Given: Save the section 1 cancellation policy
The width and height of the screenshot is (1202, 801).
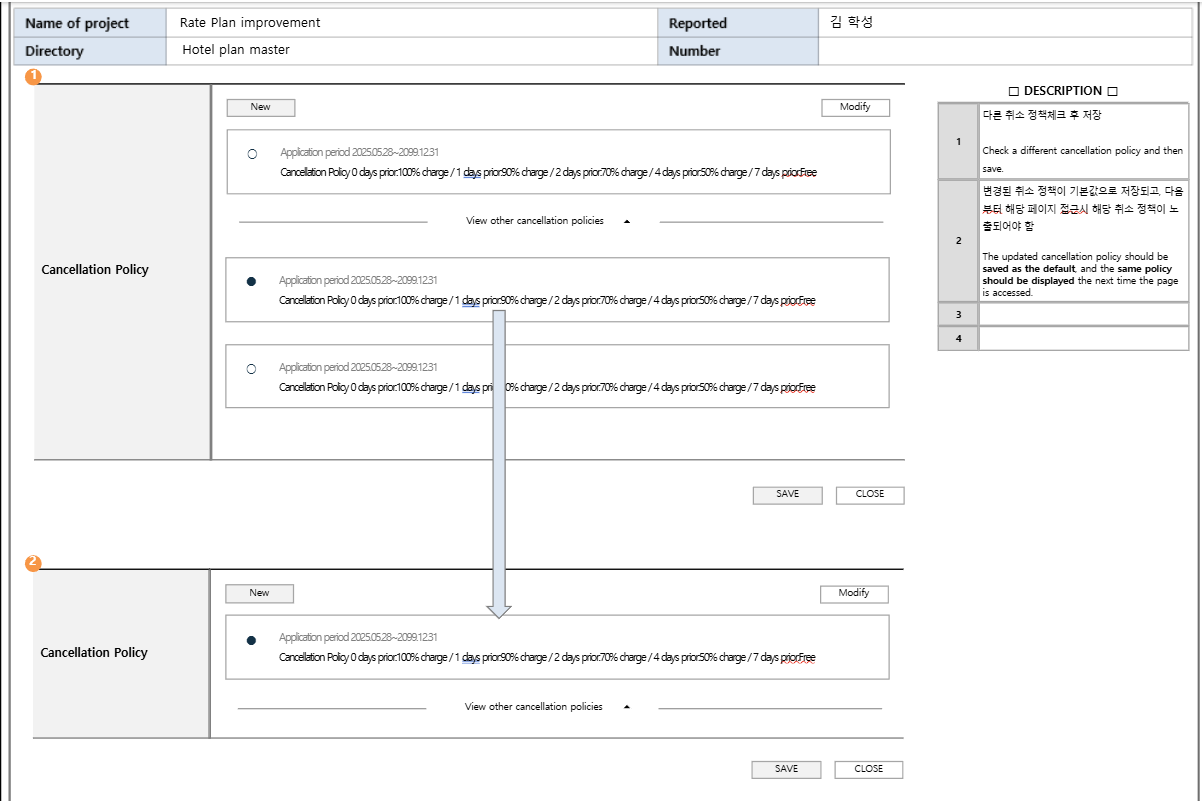Looking at the screenshot, I should pos(788,494).
